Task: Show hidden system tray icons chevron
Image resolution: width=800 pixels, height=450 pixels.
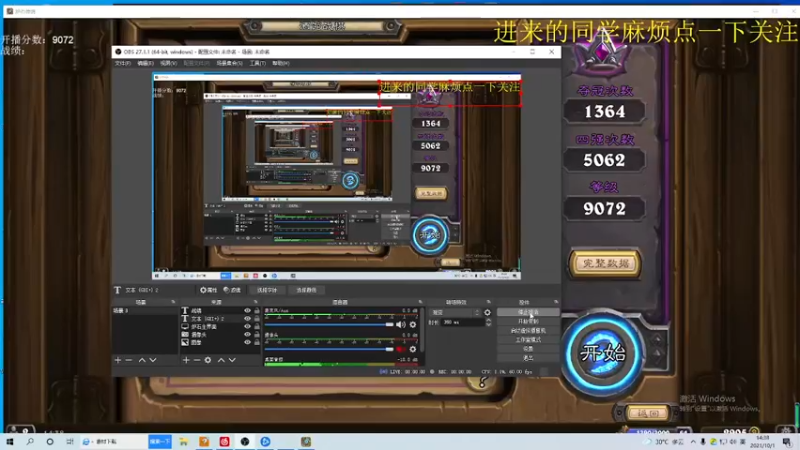Action: click(693, 442)
